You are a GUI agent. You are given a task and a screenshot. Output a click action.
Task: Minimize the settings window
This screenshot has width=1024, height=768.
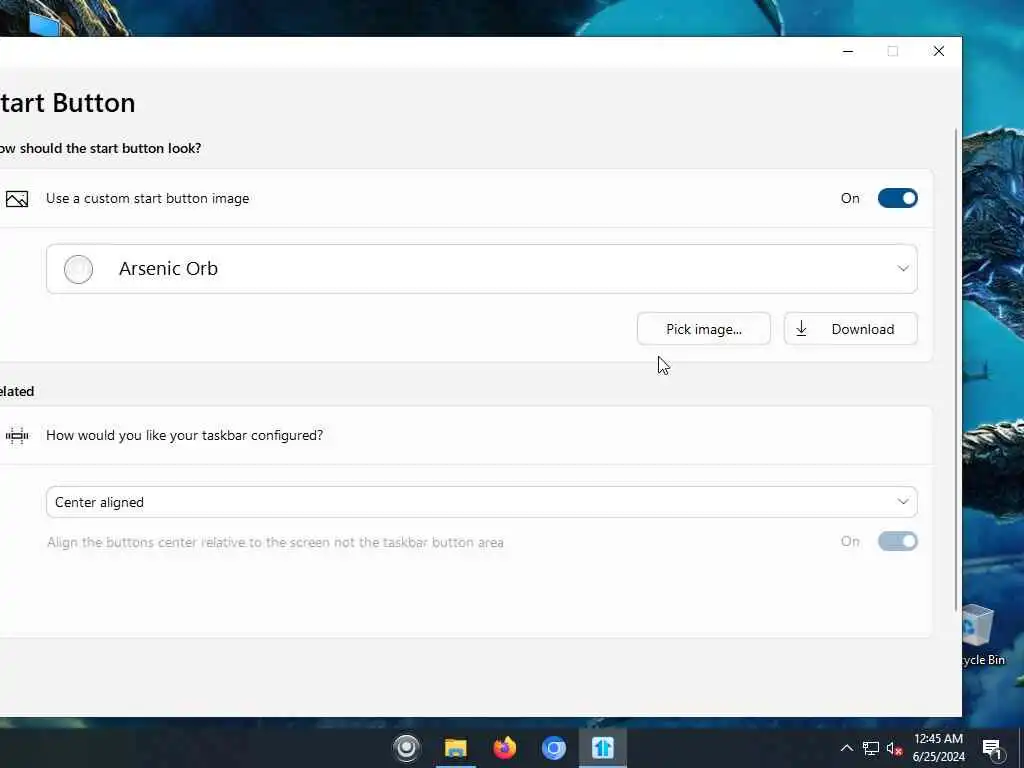[848, 51]
